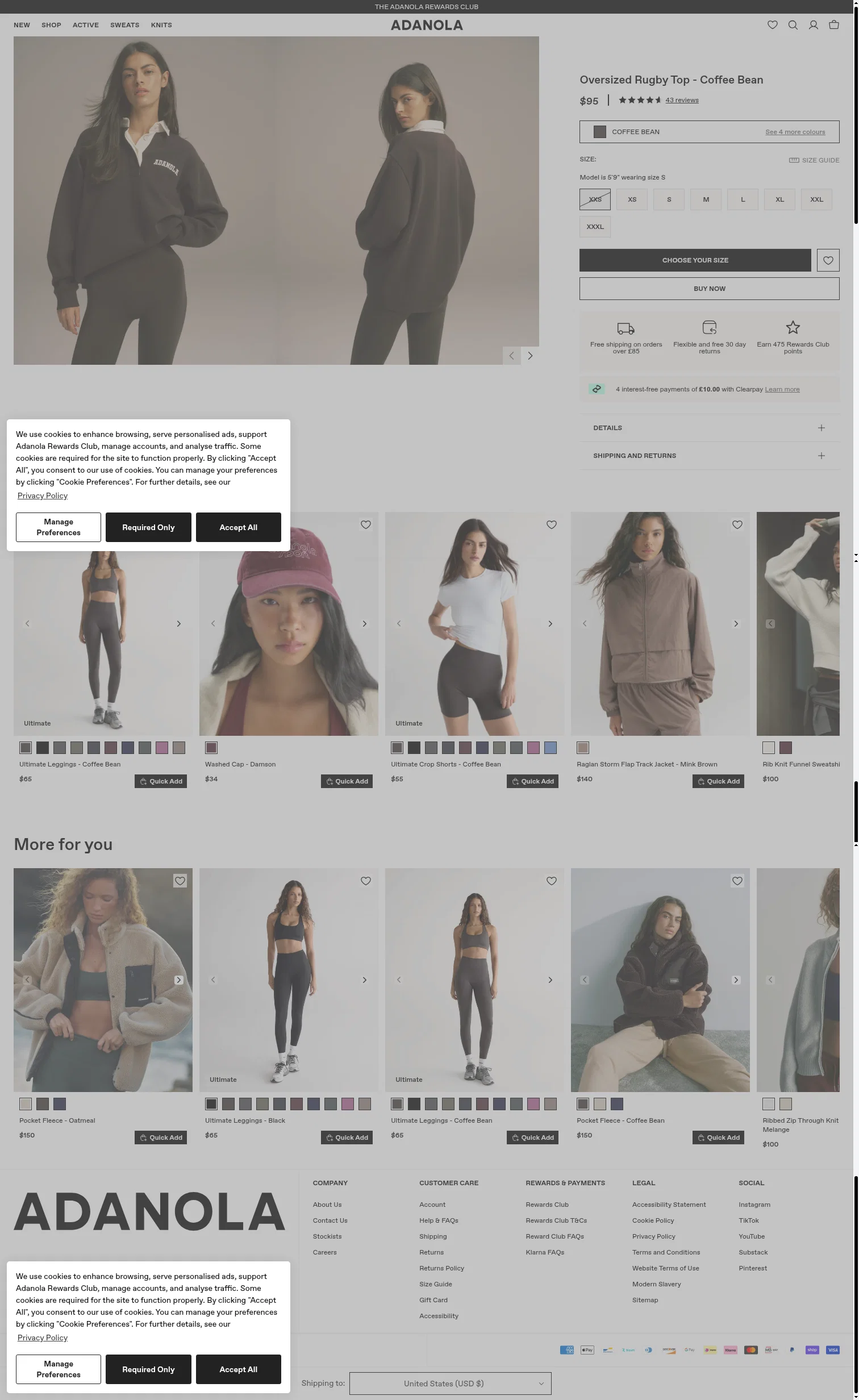Favorite the Pocket Fleece - Coffee Bean heart
The height and width of the screenshot is (1400, 859).
737,881
